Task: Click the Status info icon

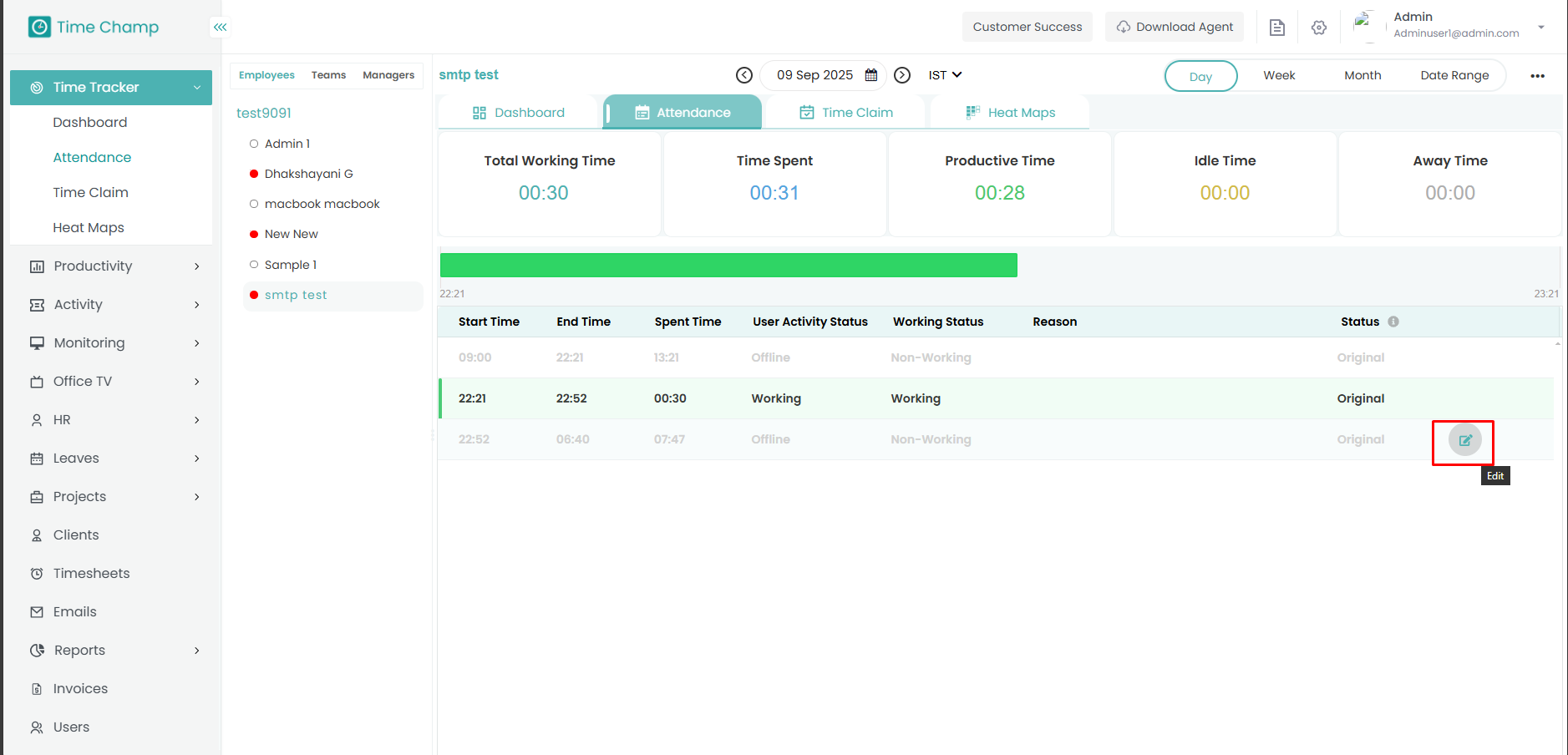Action: [1393, 322]
